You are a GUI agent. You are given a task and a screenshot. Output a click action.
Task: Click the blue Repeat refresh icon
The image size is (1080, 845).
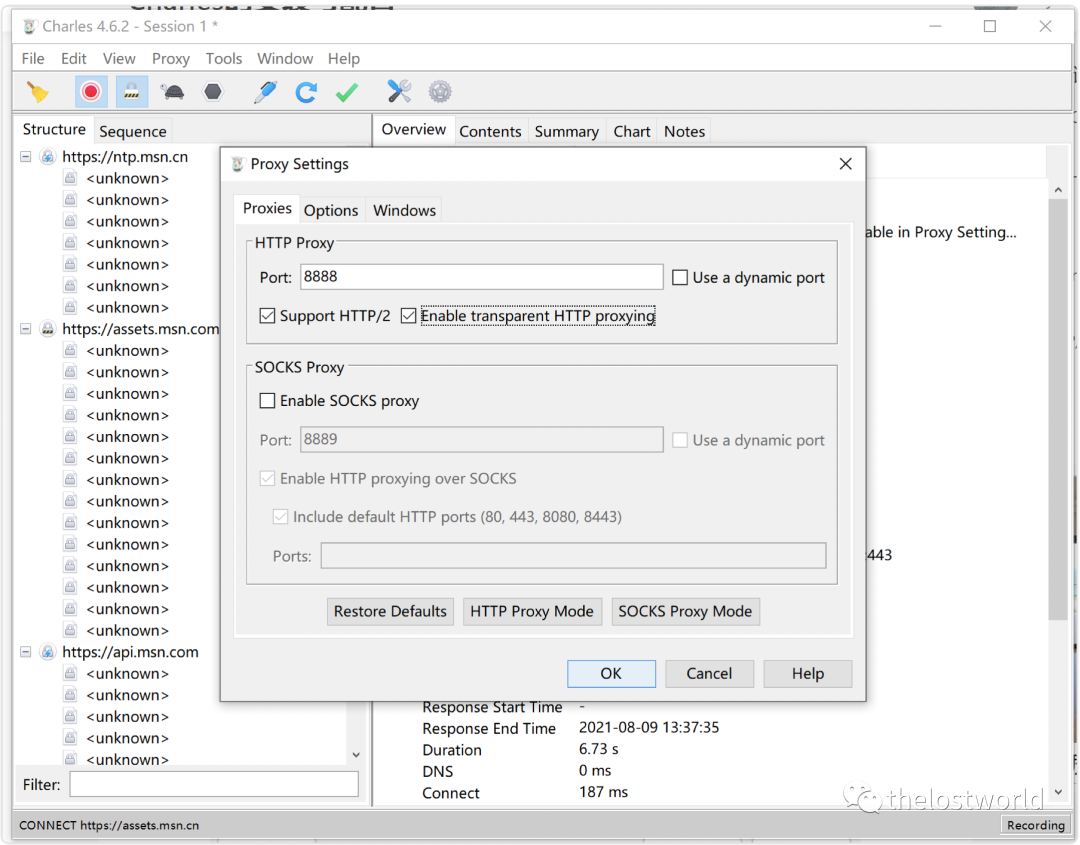pos(306,92)
